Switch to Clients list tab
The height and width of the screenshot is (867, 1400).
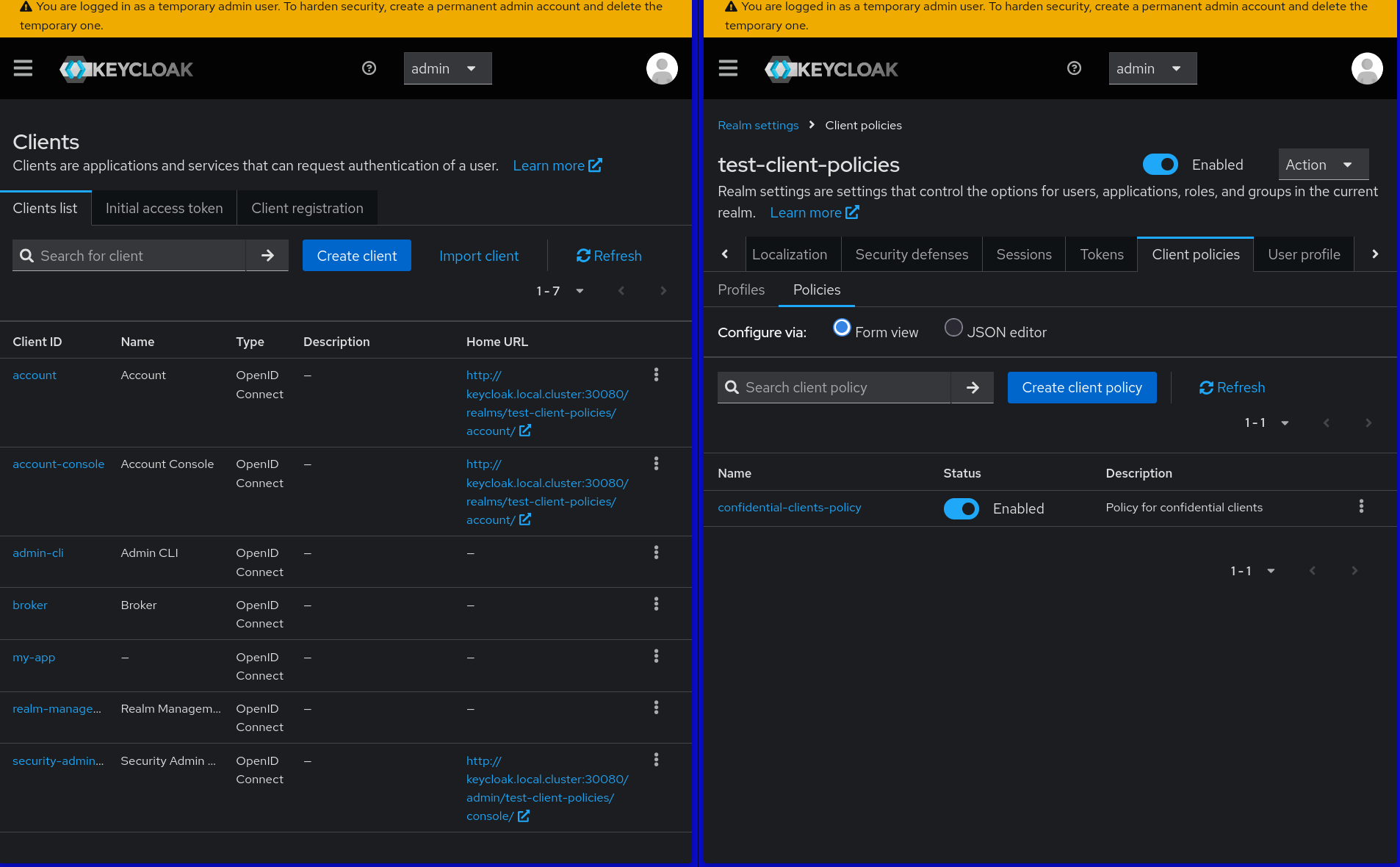click(x=46, y=208)
